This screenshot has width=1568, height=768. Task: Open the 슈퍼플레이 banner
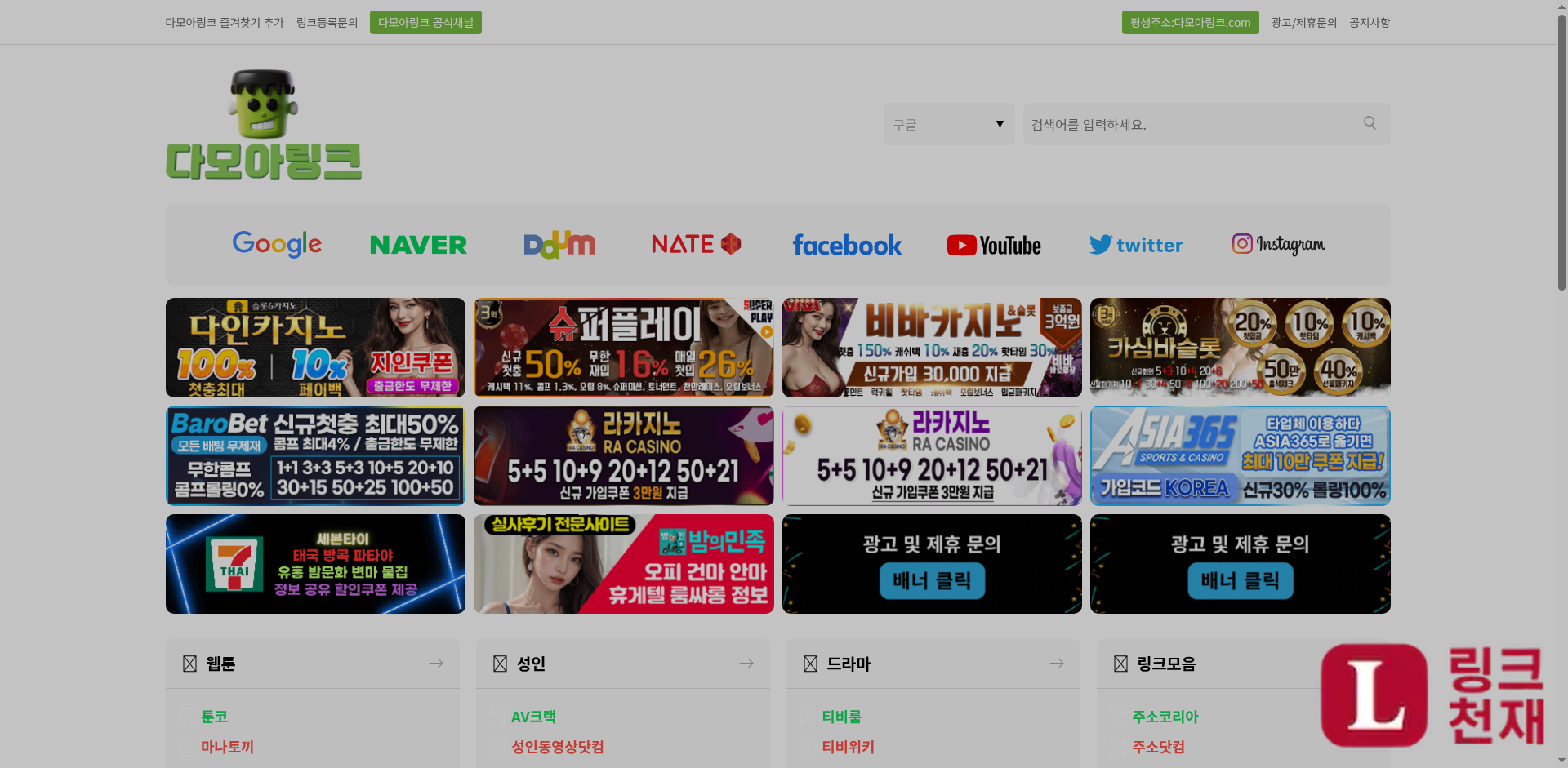pos(624,348)
